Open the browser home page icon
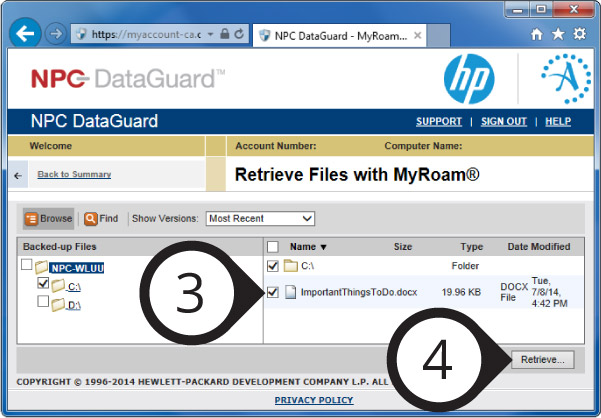601x418 pixels. tap(537, 34)
